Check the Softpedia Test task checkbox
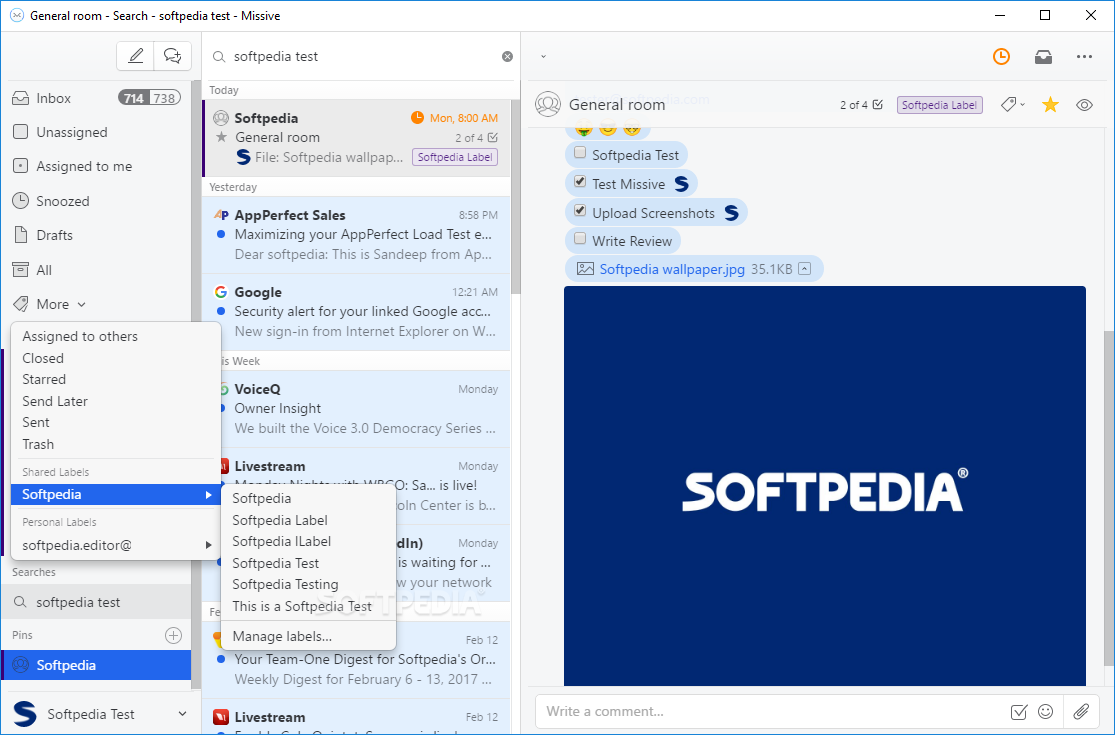 (x=580, y=153)
